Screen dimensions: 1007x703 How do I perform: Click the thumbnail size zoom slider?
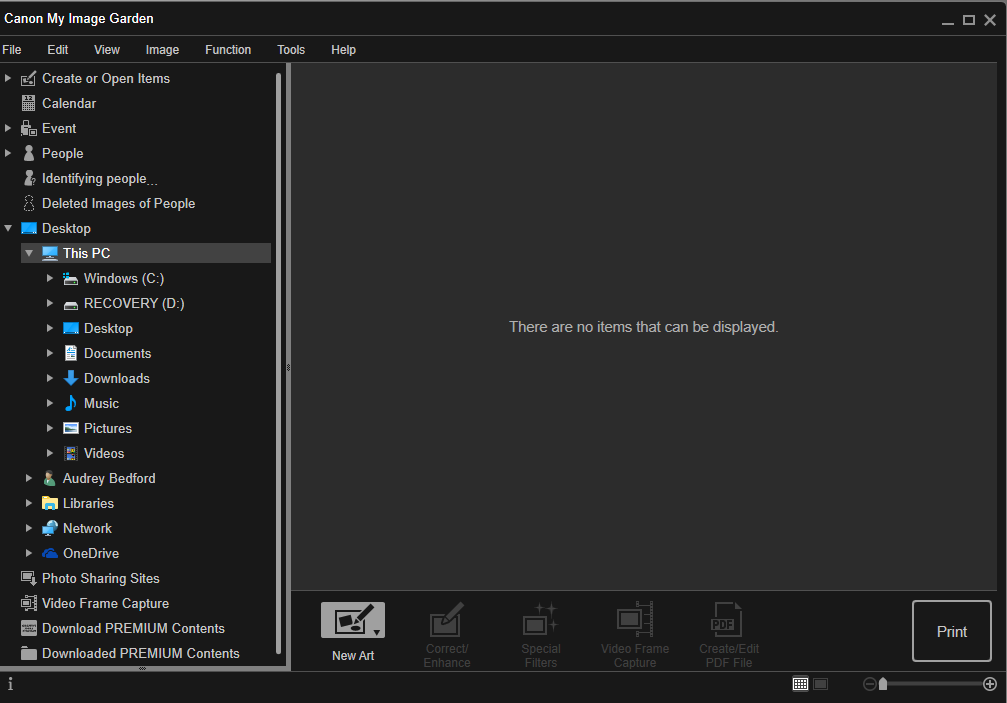(884, 683)
